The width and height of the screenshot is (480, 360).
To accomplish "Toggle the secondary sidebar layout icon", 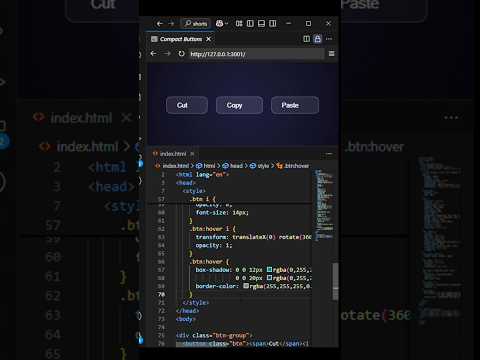I will click(x=273, y=23).
